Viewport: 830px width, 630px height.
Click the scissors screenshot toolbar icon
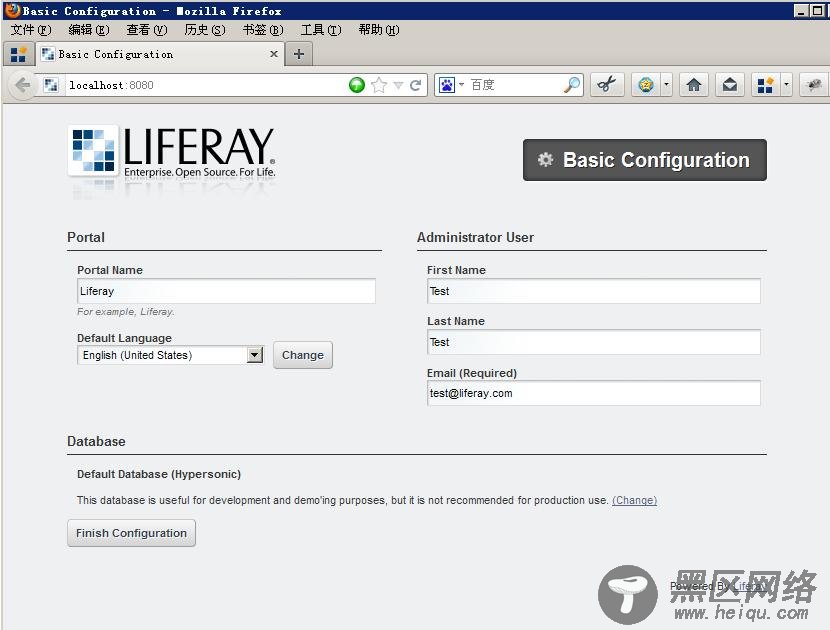point(607,85)
